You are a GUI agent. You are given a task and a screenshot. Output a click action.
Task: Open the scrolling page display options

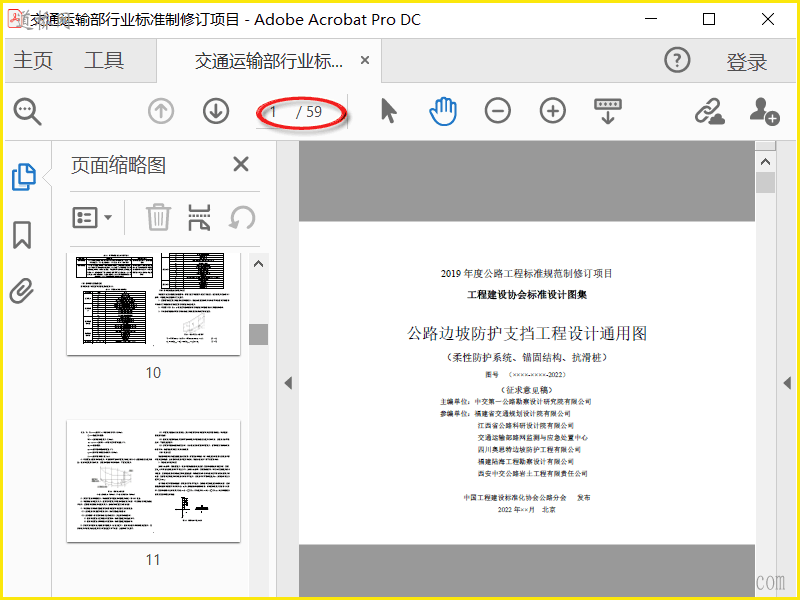pyautogui.click(x=608, y=111)
